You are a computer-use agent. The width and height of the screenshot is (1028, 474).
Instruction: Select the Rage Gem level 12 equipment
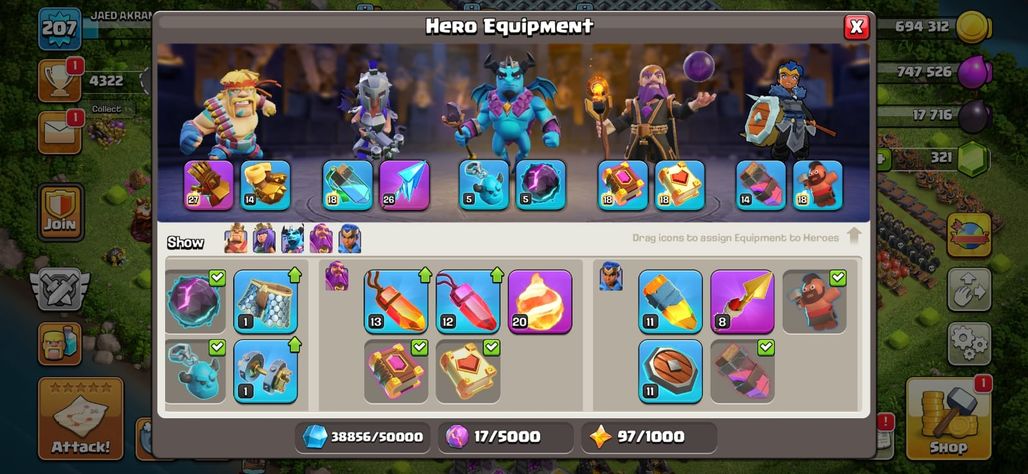click(x=468, y=302)
